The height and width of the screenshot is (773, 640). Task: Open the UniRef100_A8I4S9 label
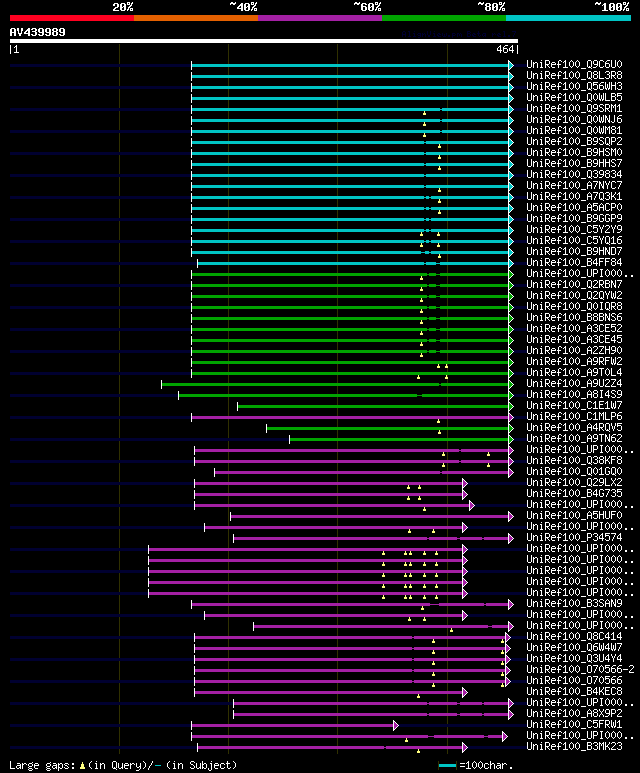click(574, 395)
